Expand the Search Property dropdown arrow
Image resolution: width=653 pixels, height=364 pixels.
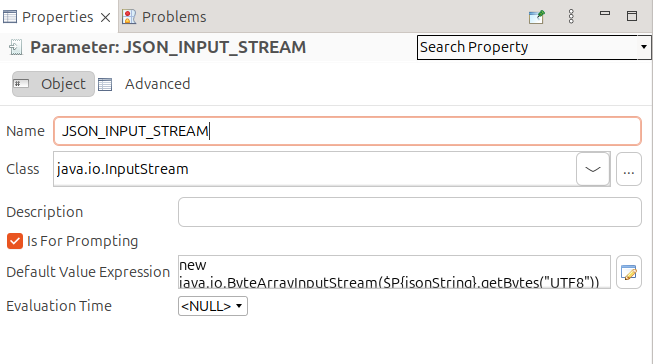pyautogui.click(x=643, y=47)
